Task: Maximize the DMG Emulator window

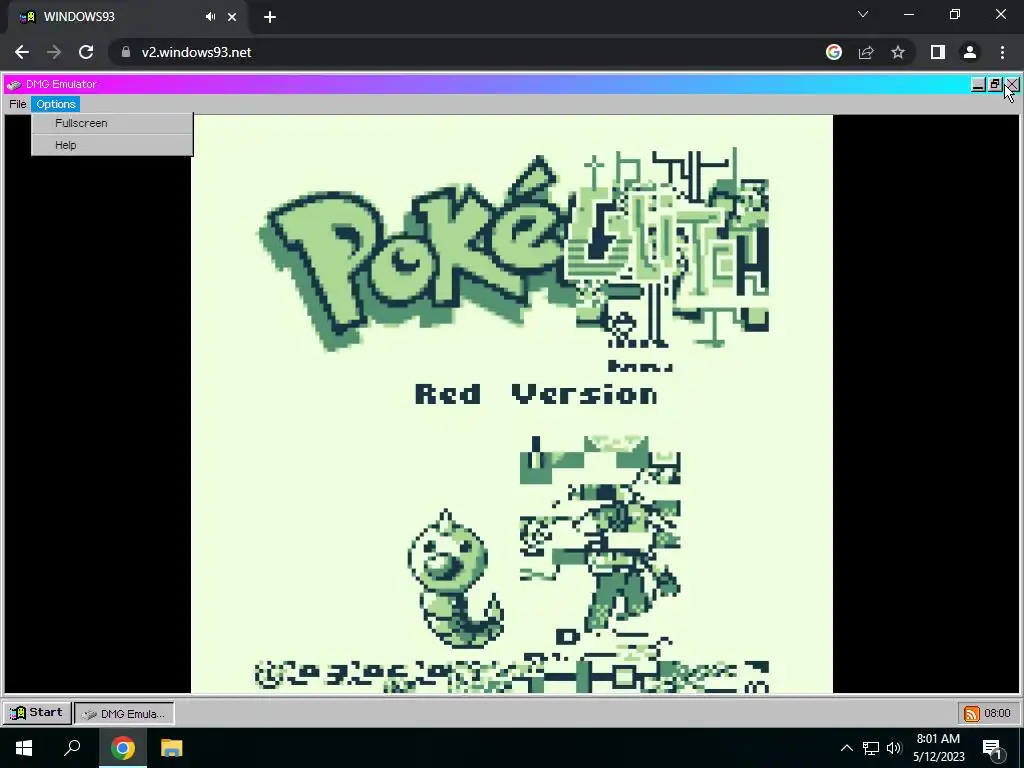Action: [x=995, y=84]
